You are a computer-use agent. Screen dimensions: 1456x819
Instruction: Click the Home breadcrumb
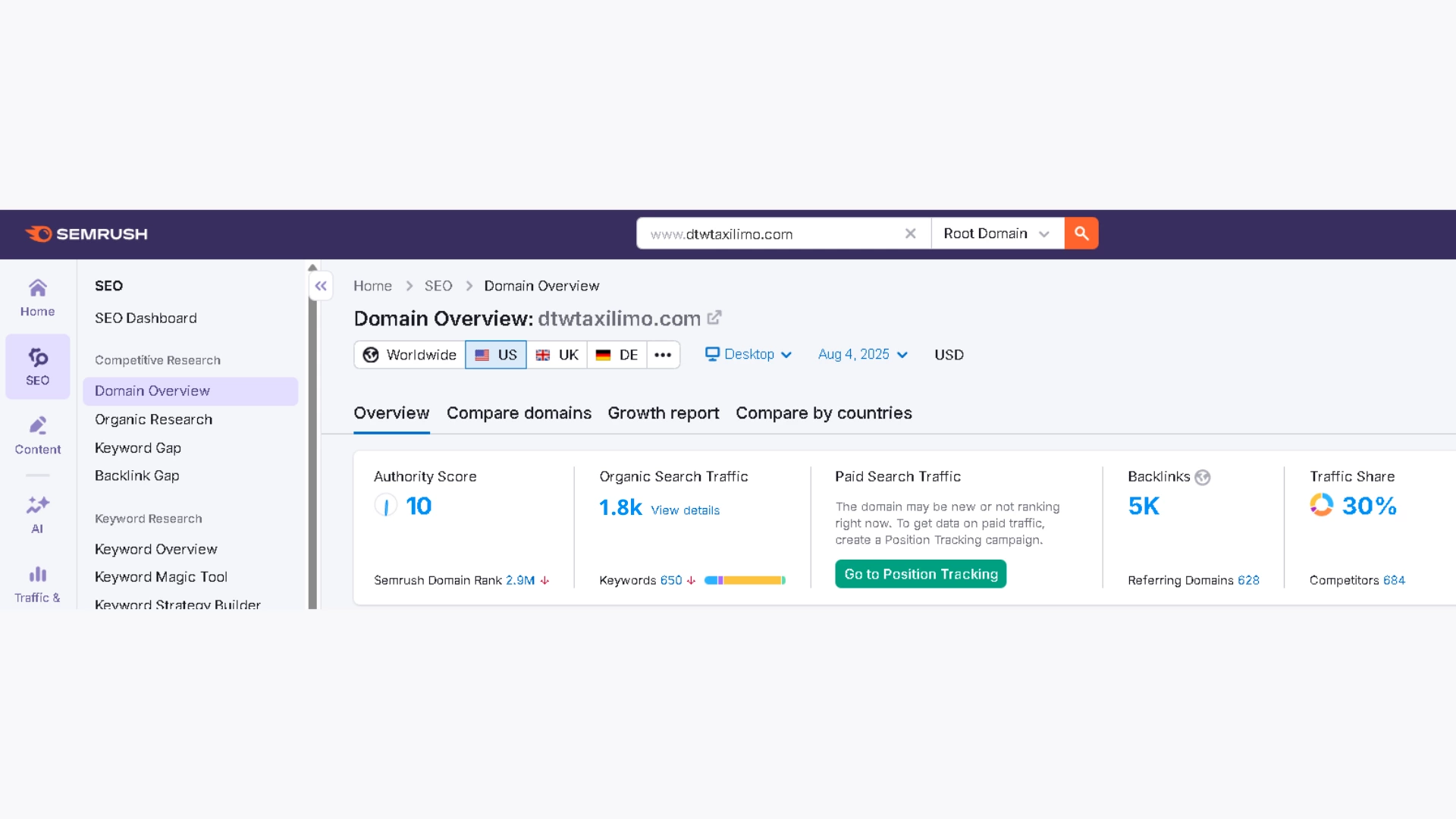click(372, 286)
